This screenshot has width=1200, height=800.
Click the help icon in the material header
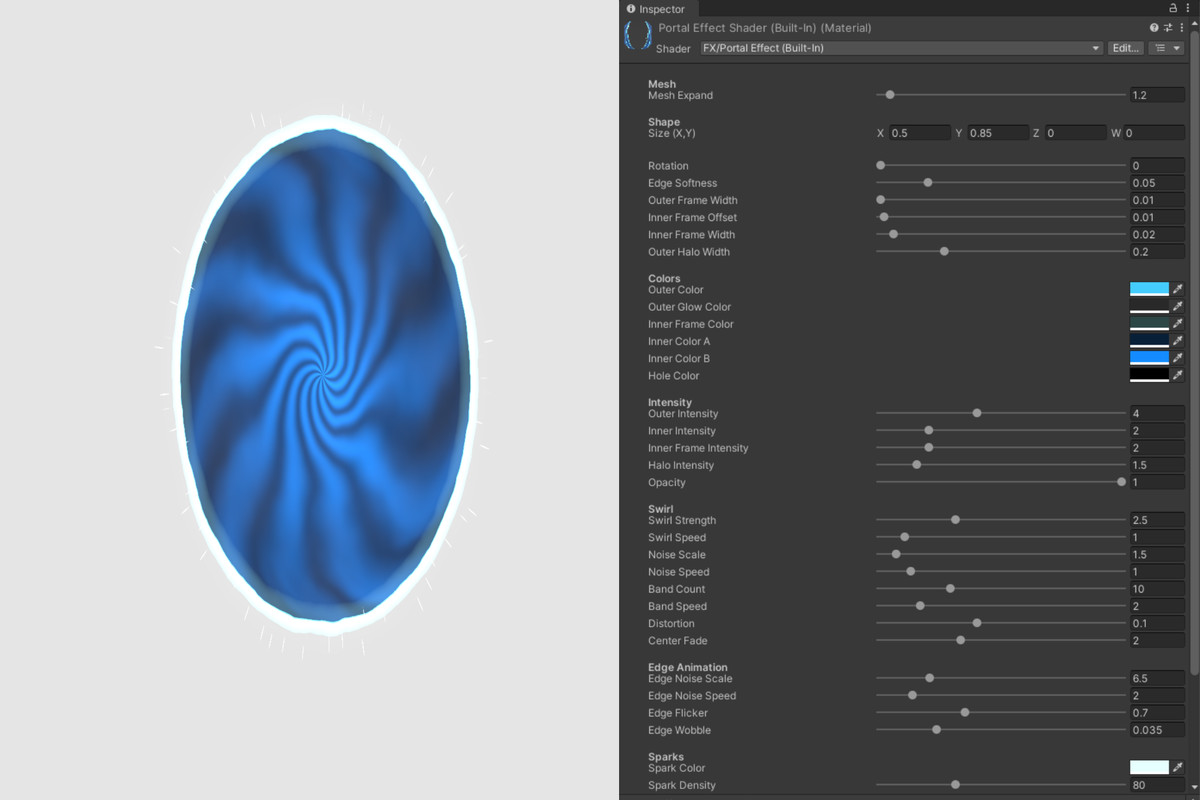1154,27
